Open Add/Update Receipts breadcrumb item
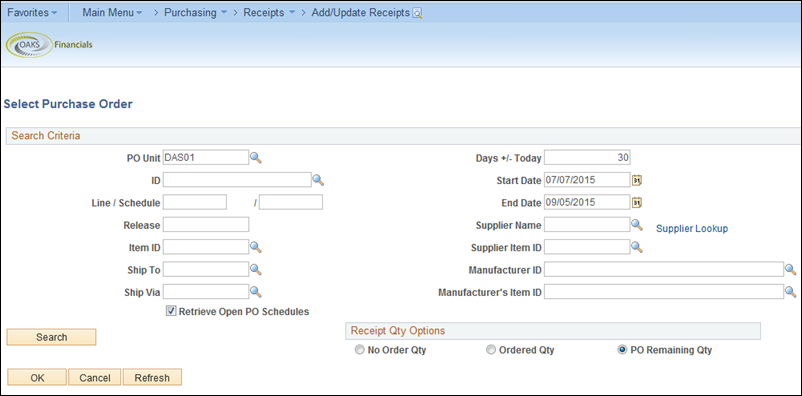 [361, 13]
